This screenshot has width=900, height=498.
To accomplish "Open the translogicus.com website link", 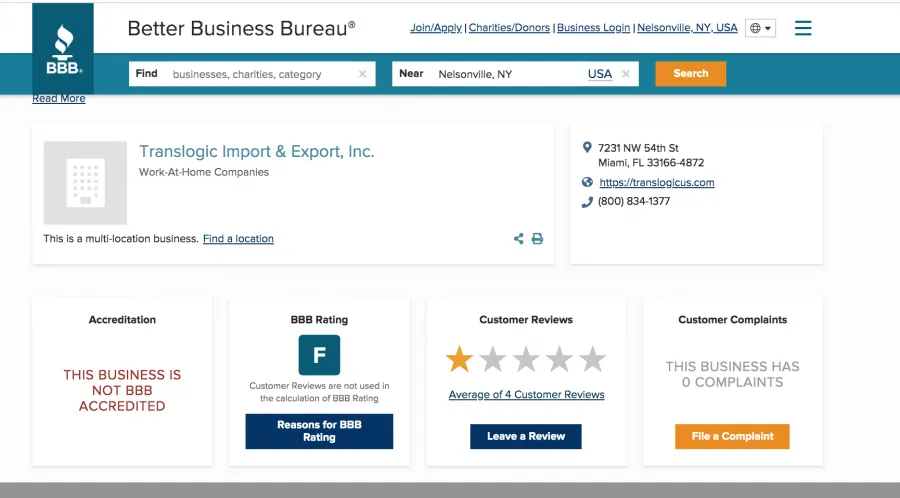I will coord(657,182).
